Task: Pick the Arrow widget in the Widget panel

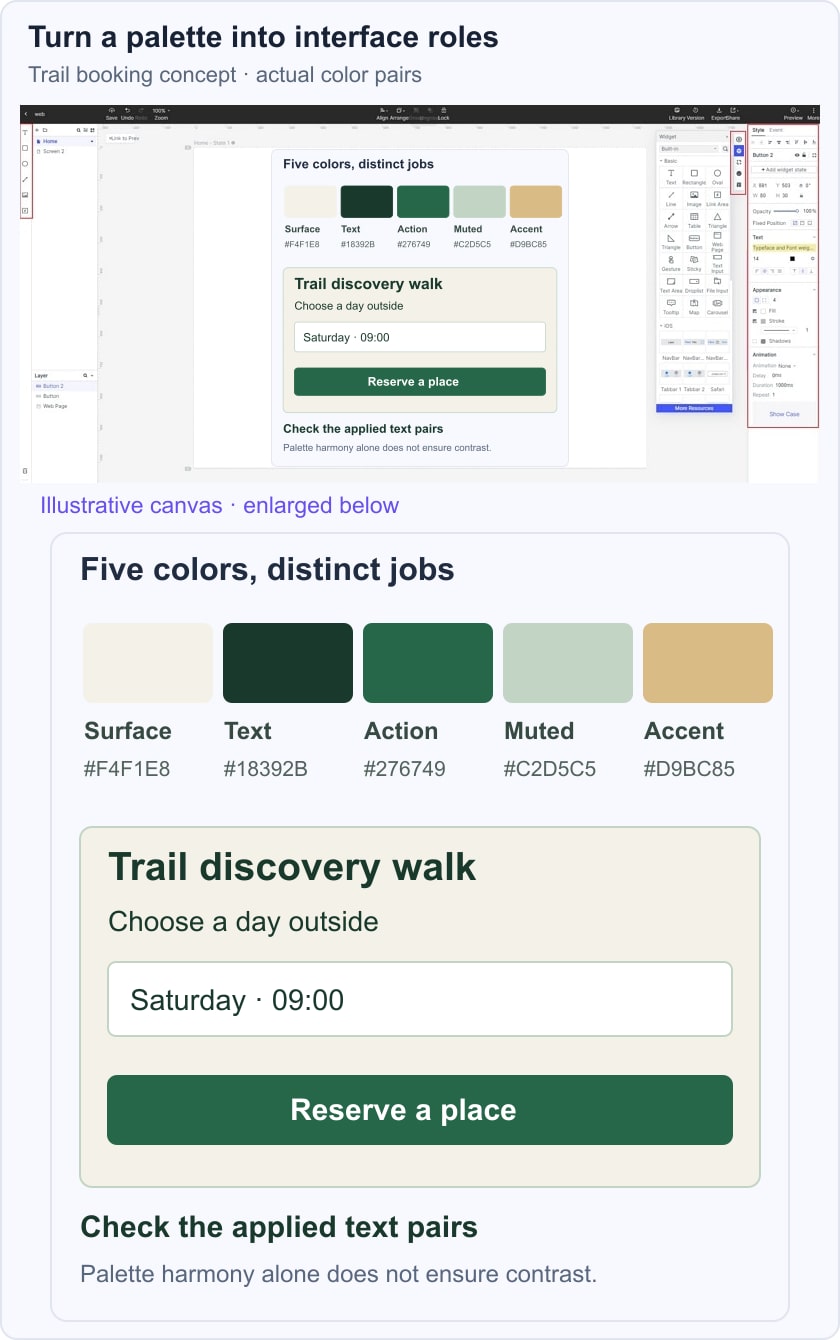Action: [671, 220]
